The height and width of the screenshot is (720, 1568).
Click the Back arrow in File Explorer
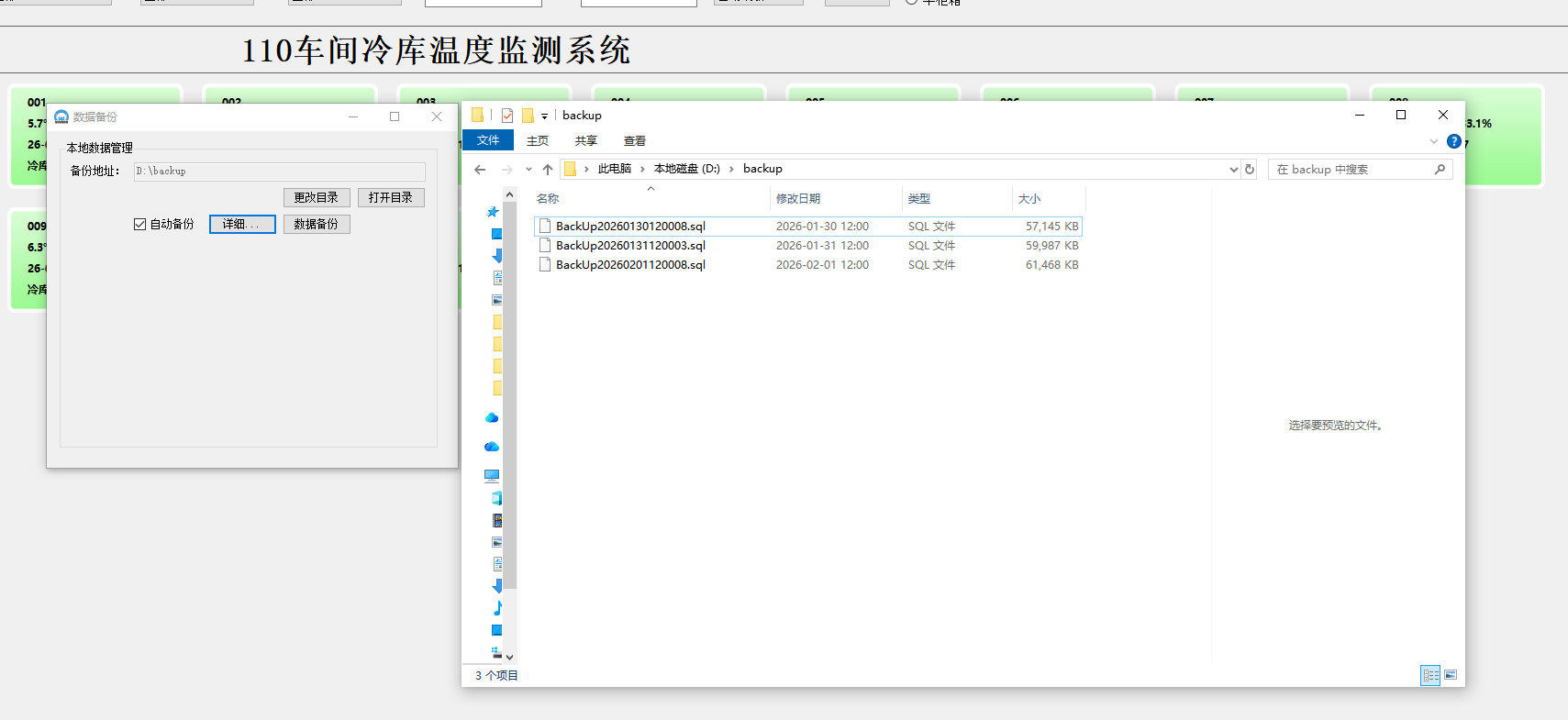tap(480, 170)
